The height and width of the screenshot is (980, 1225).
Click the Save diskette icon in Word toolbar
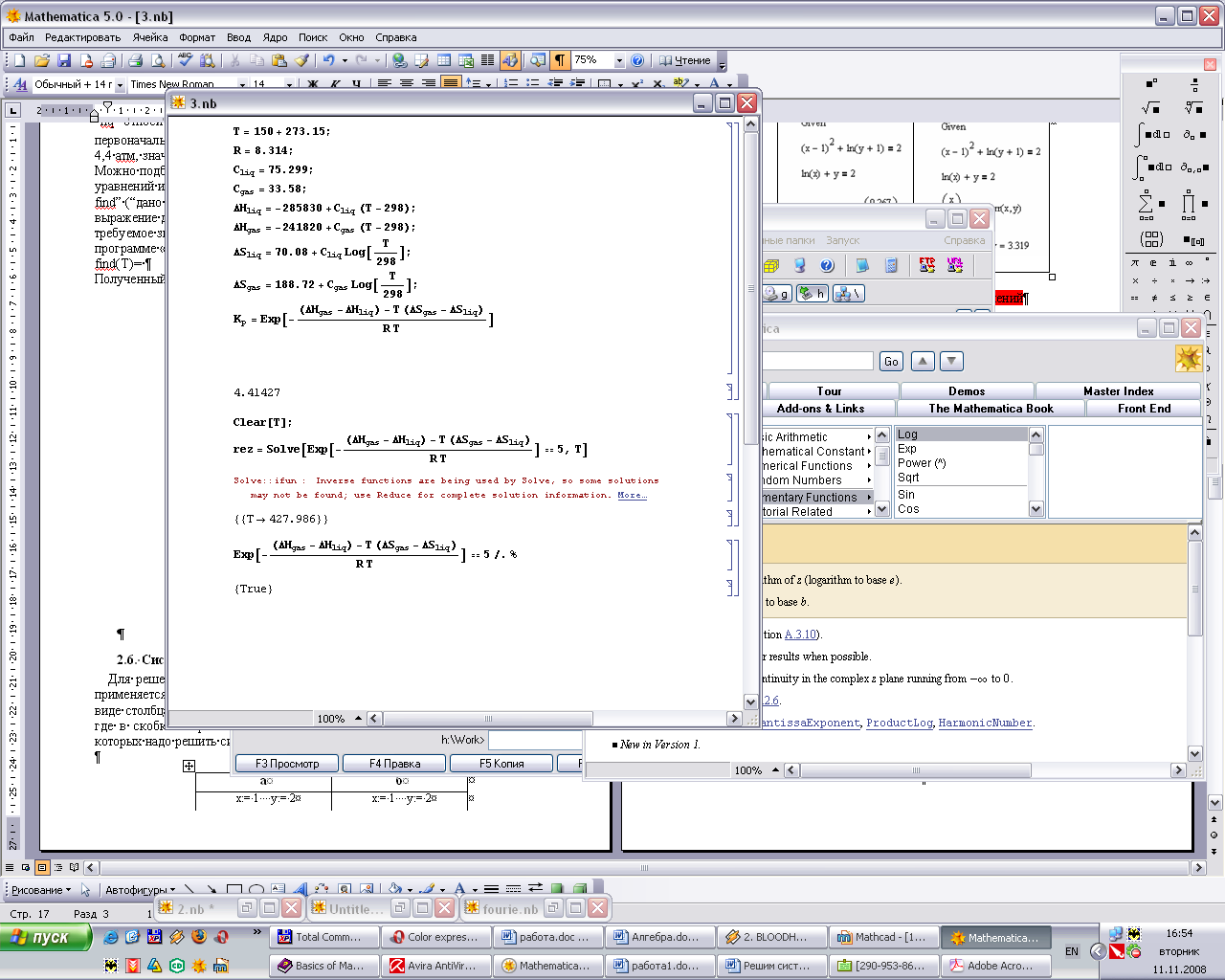[64, 60]
